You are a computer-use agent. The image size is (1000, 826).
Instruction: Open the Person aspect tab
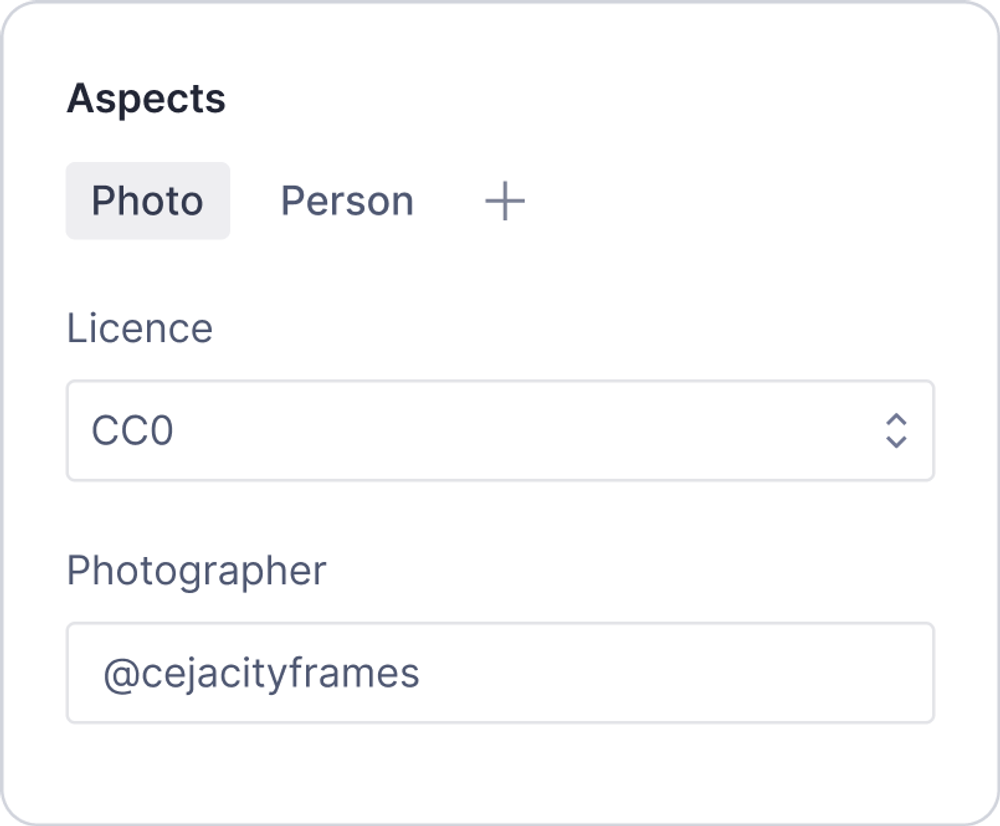click(x=347, y=201)
